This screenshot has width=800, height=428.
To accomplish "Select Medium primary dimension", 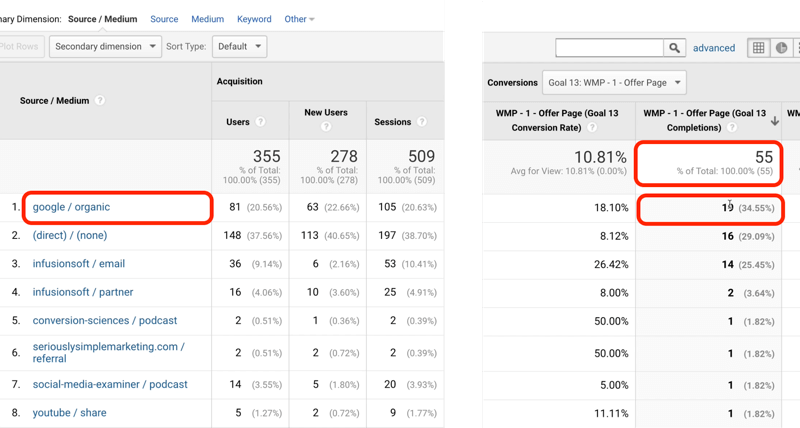I will point(207,19).
